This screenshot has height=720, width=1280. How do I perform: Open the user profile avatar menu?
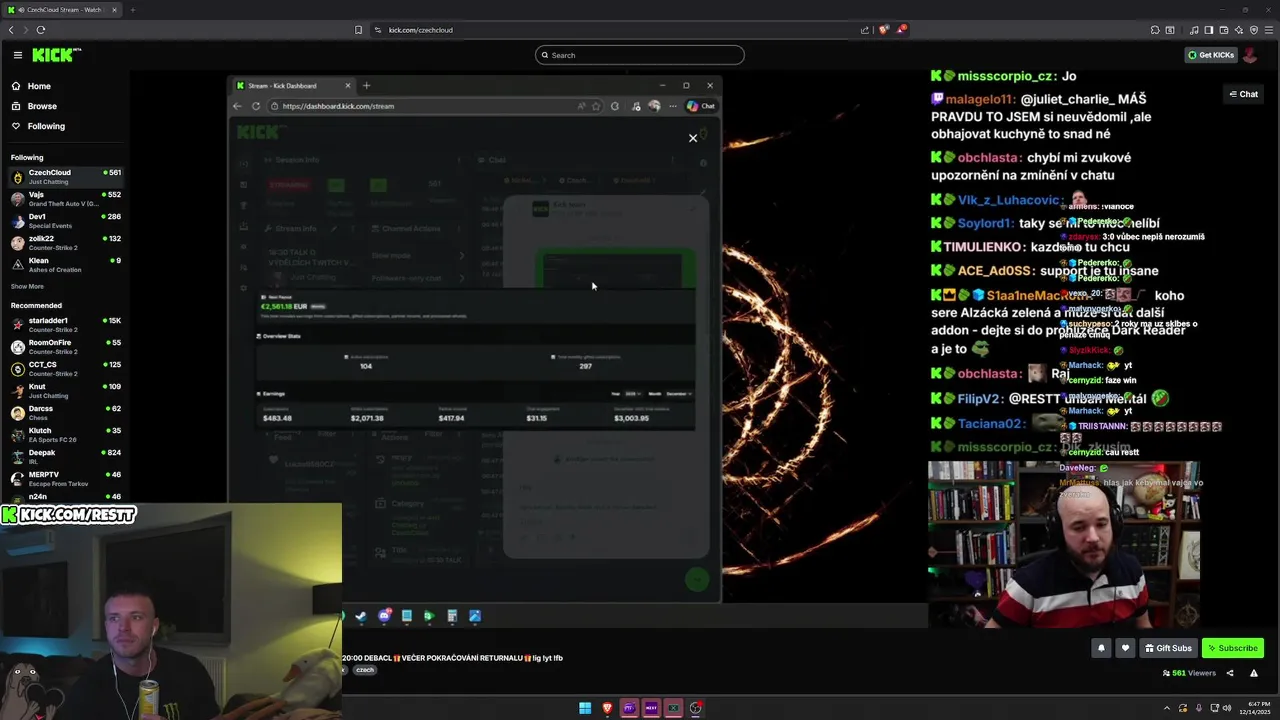pyautogui.click(x=1250, y=55)
